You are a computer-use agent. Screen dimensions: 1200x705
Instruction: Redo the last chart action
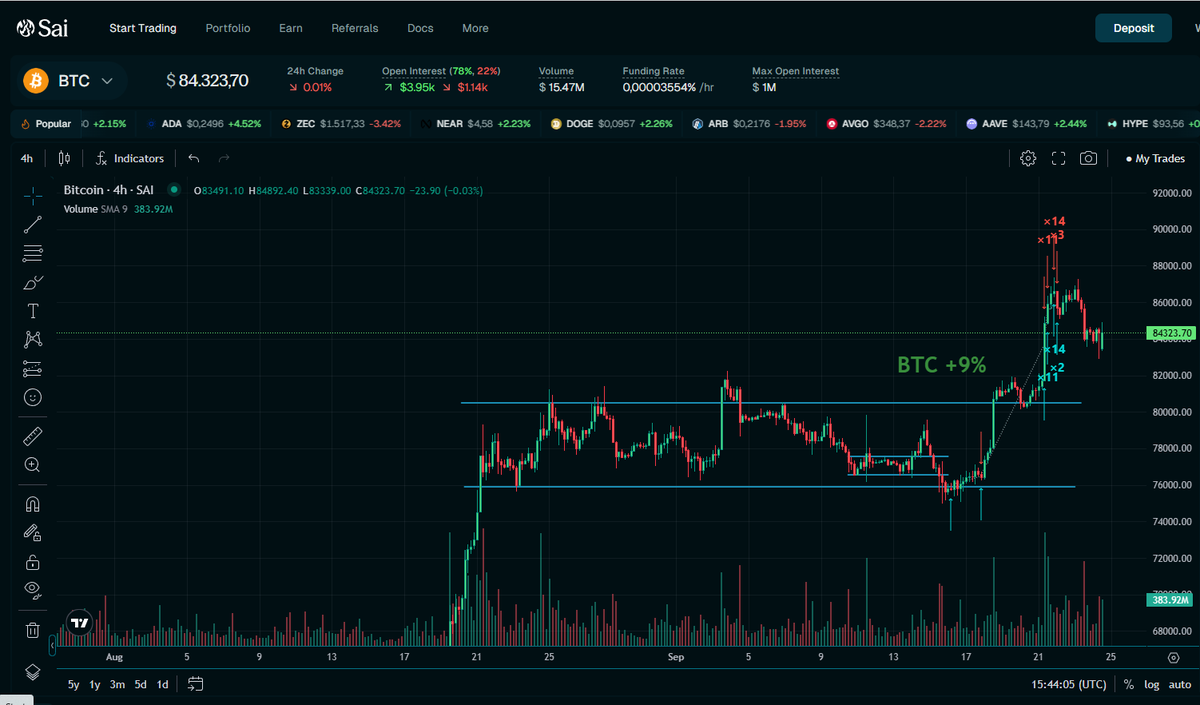[224, 158]
